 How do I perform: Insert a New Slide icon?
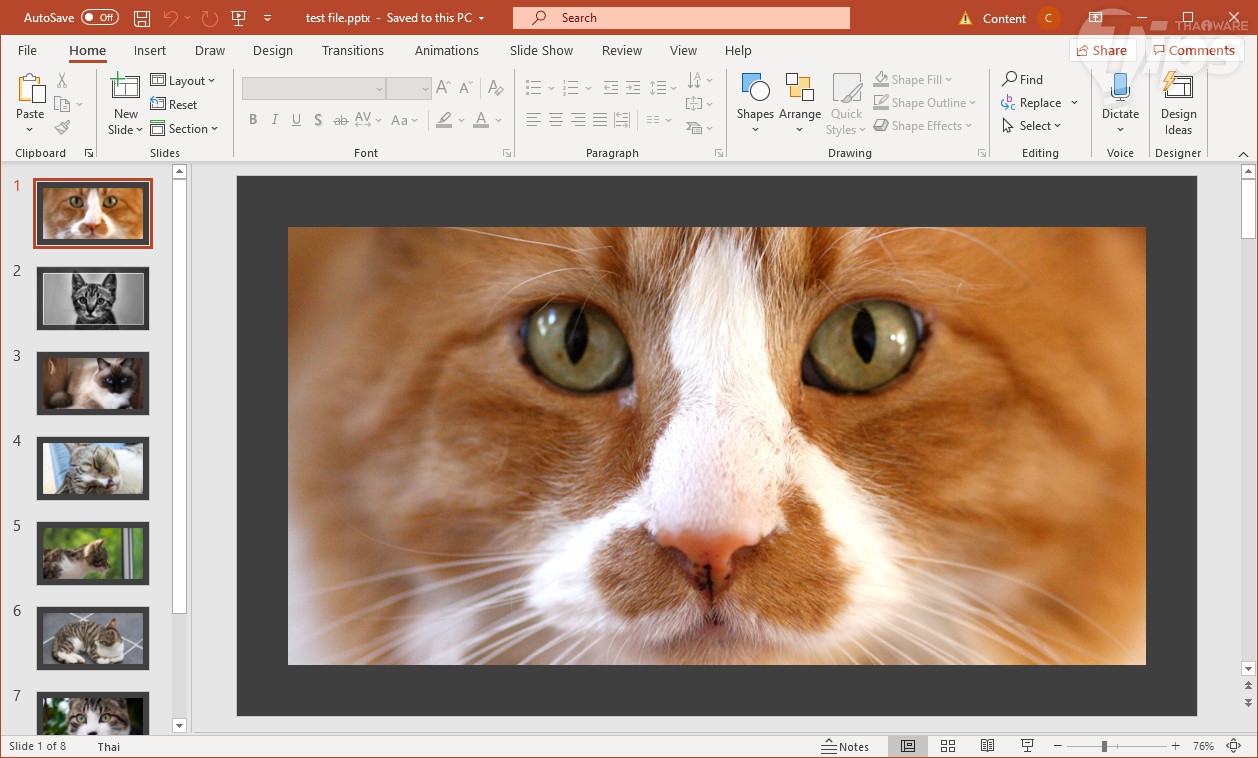pos(126,88)
